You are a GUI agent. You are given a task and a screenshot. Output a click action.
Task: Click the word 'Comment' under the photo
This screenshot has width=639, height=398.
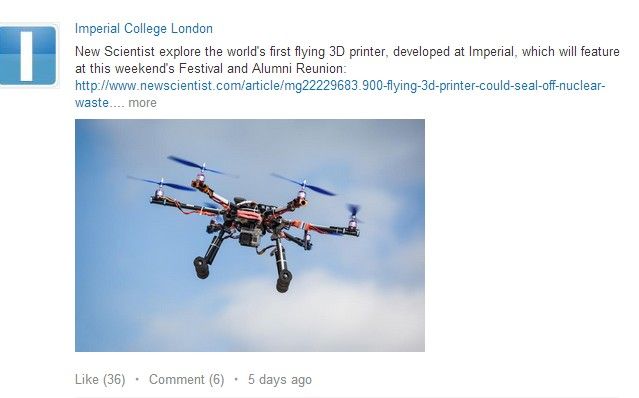tap(176, 379)
